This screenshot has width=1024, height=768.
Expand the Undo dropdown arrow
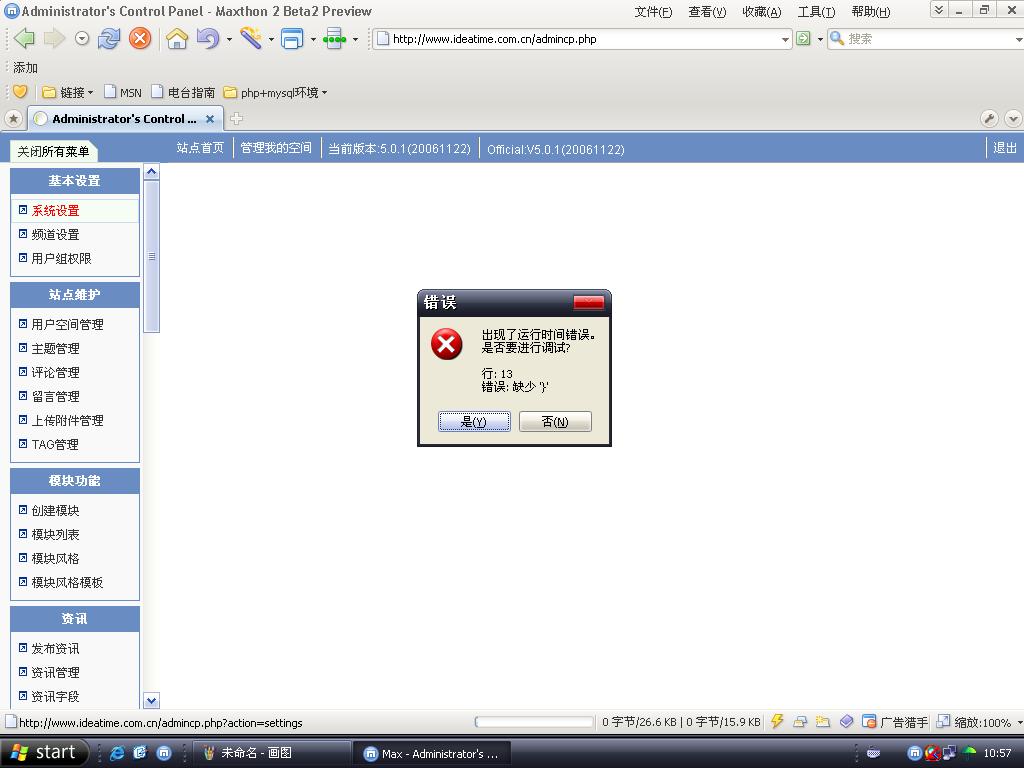[x=229, y=39]
